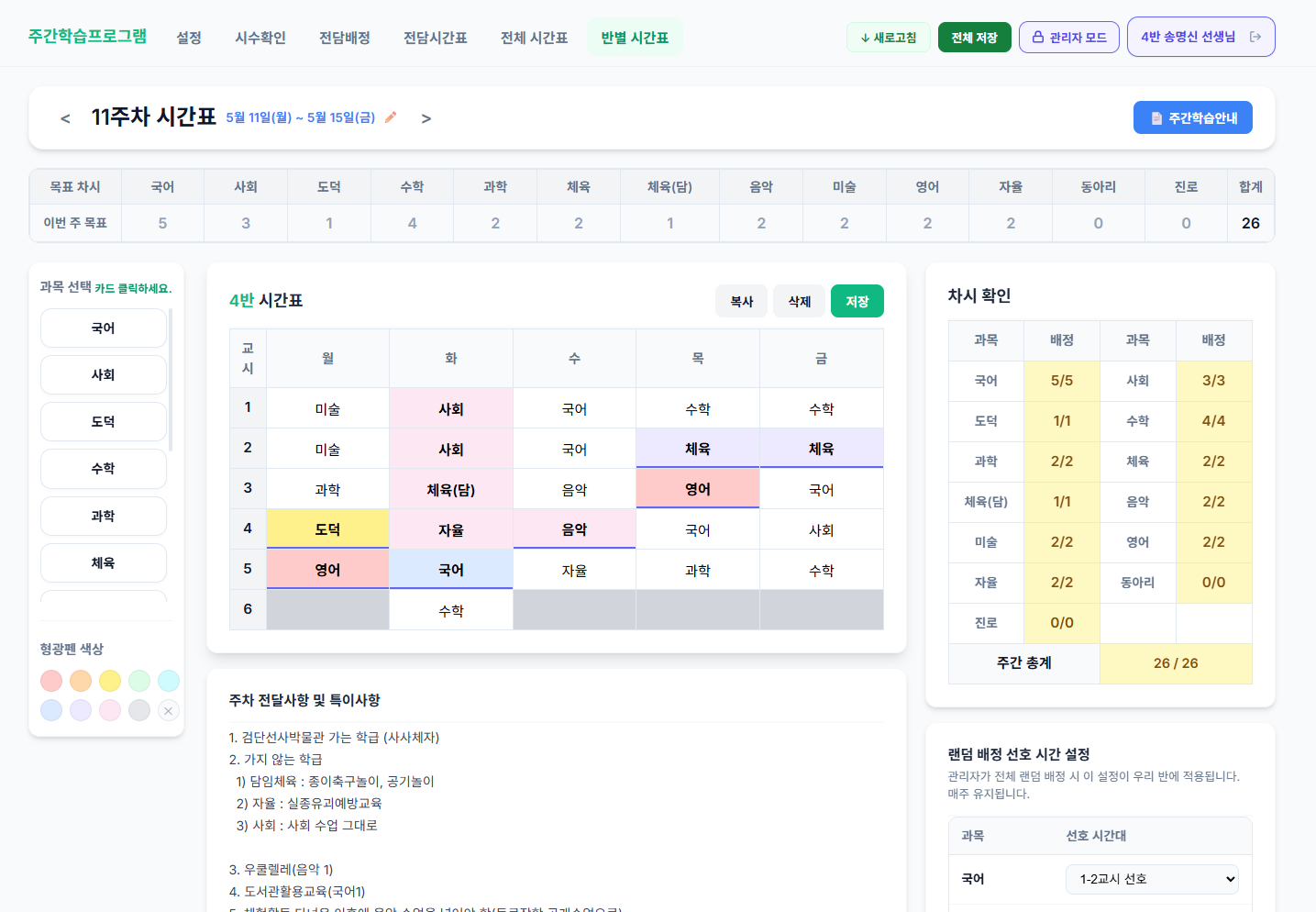Pick the 과학 card in 과목 선택
The image size is (1316, 912).
(104, 517)
